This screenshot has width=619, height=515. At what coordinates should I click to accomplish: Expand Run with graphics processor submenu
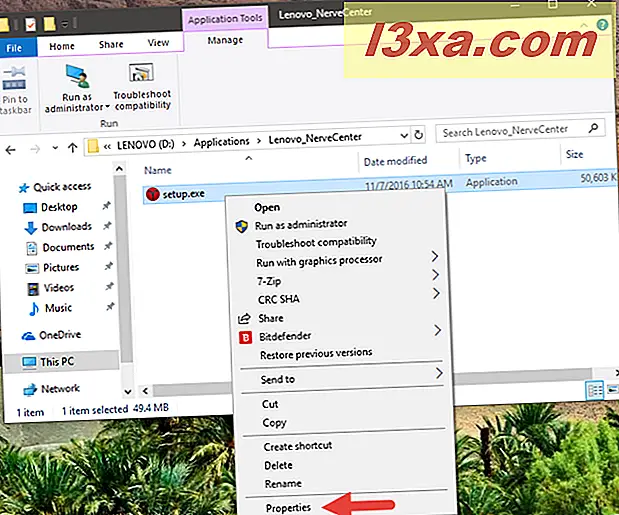tap(435, 257)
